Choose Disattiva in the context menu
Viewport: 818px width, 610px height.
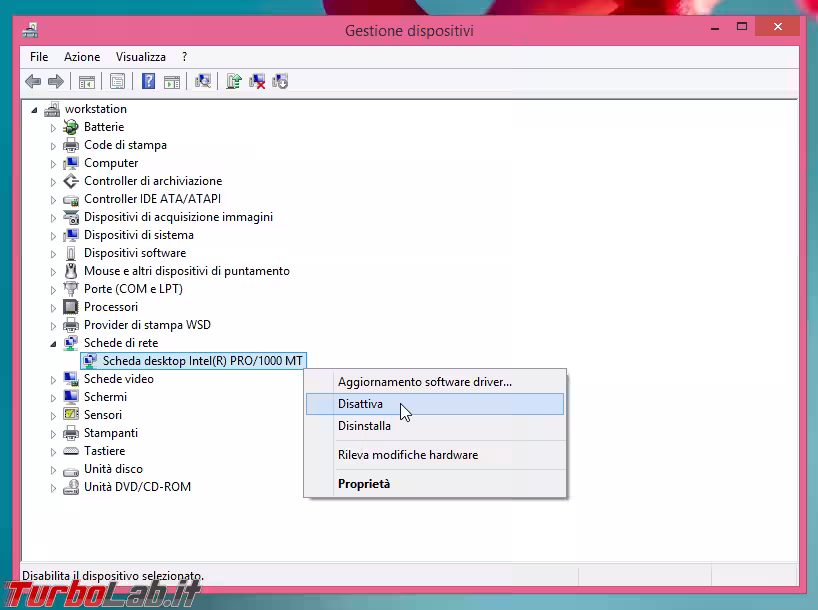click(360, 404)
